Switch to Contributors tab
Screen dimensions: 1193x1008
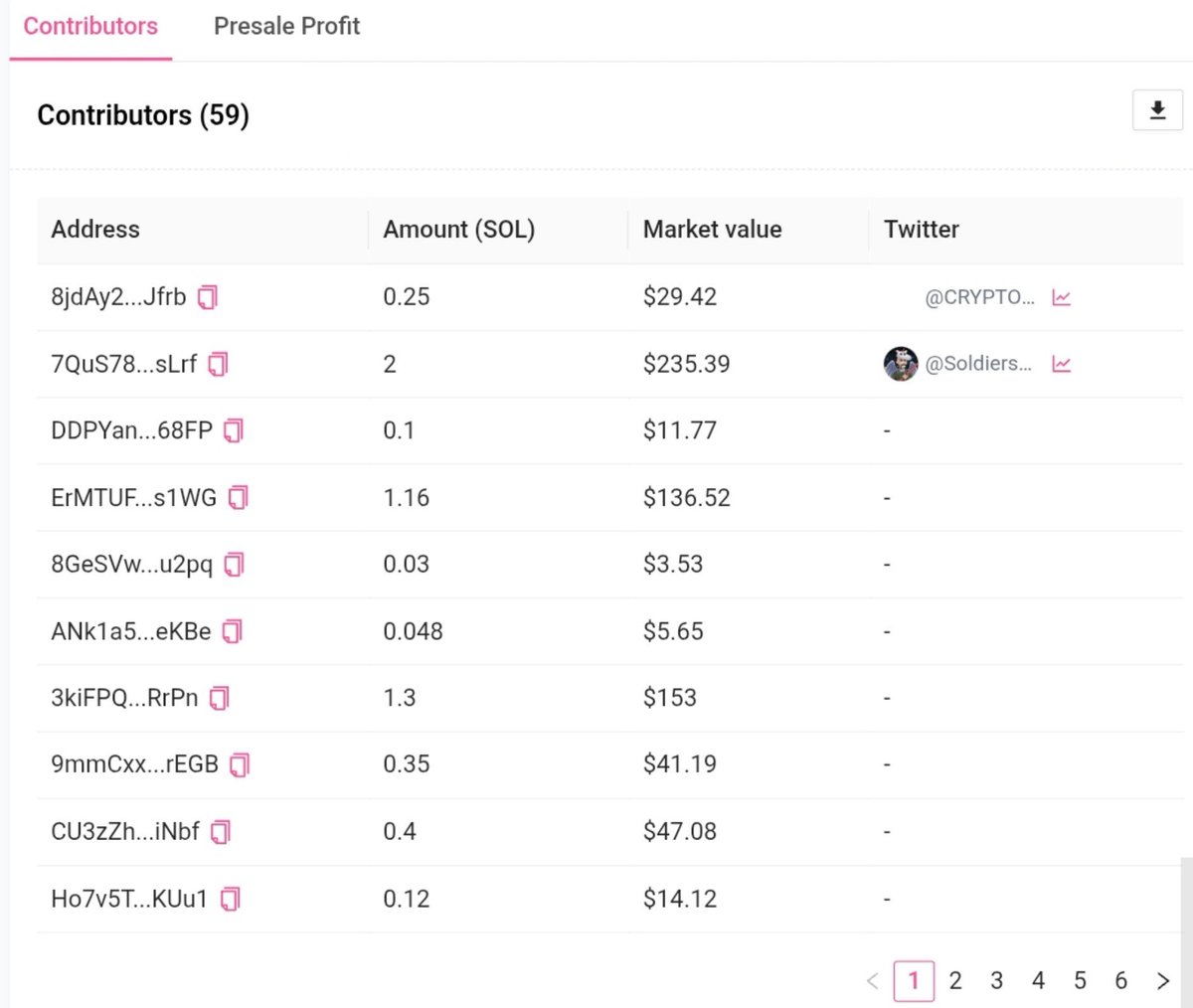(90, 26)
